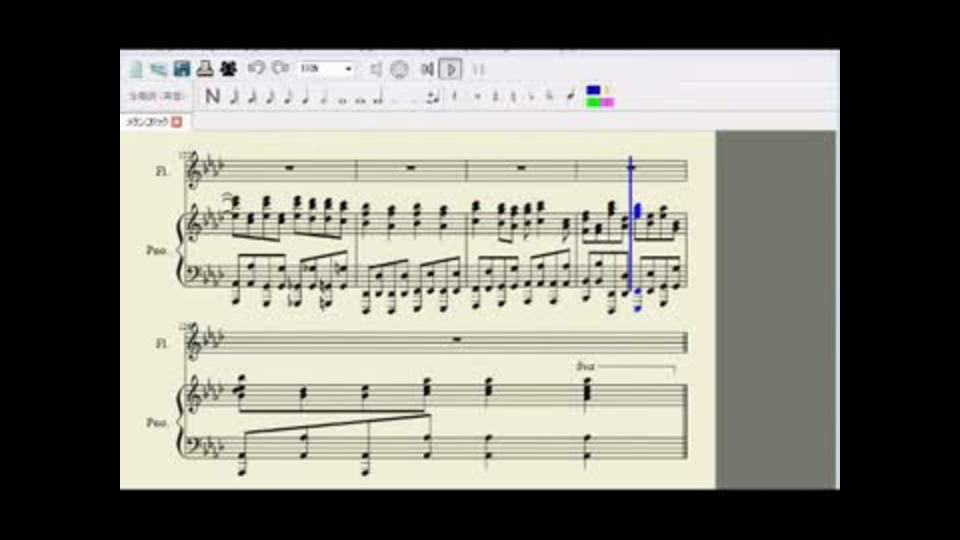Toggle the speaker sound icon

(375, 69)
